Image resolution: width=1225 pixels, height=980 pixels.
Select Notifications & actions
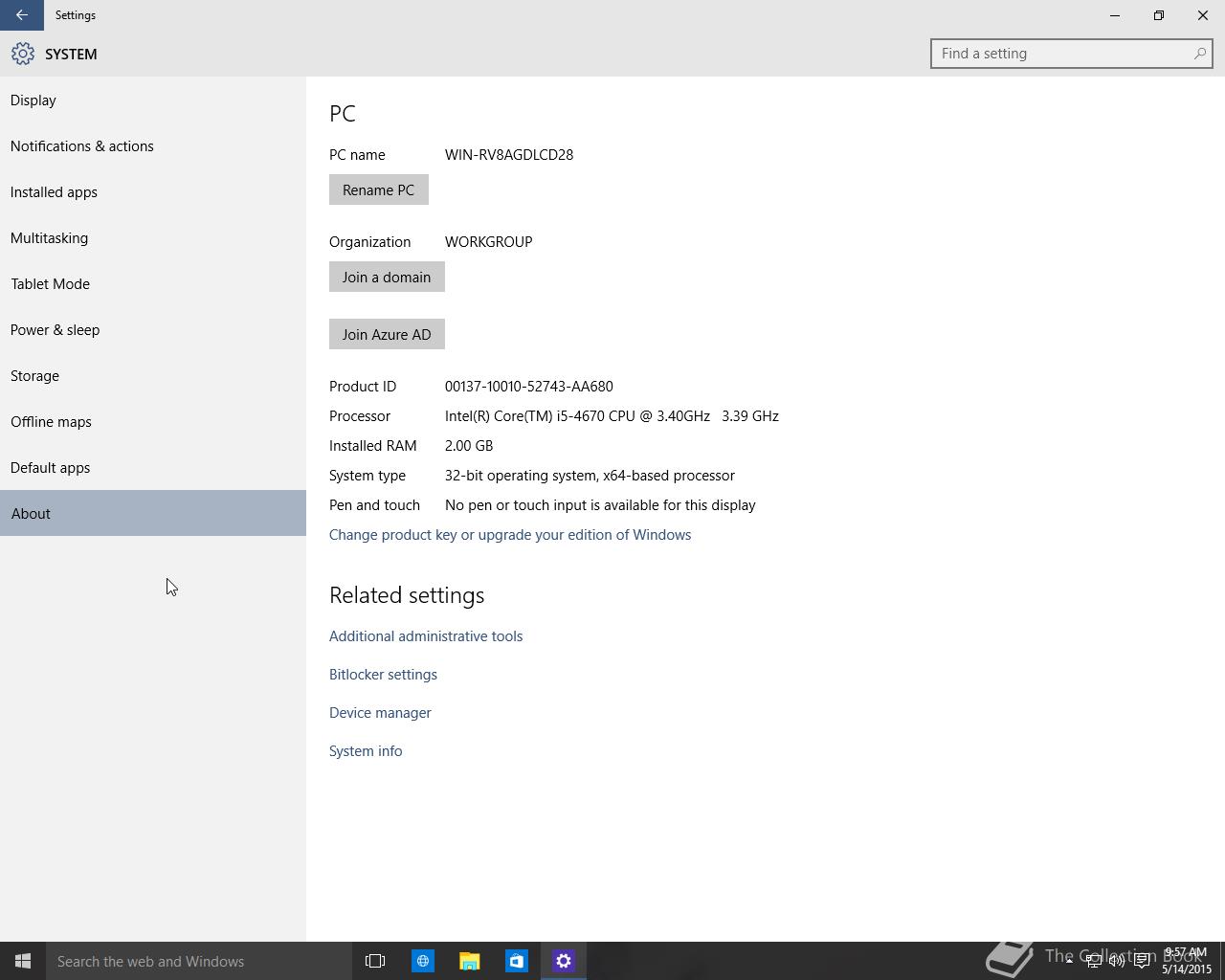153,145
